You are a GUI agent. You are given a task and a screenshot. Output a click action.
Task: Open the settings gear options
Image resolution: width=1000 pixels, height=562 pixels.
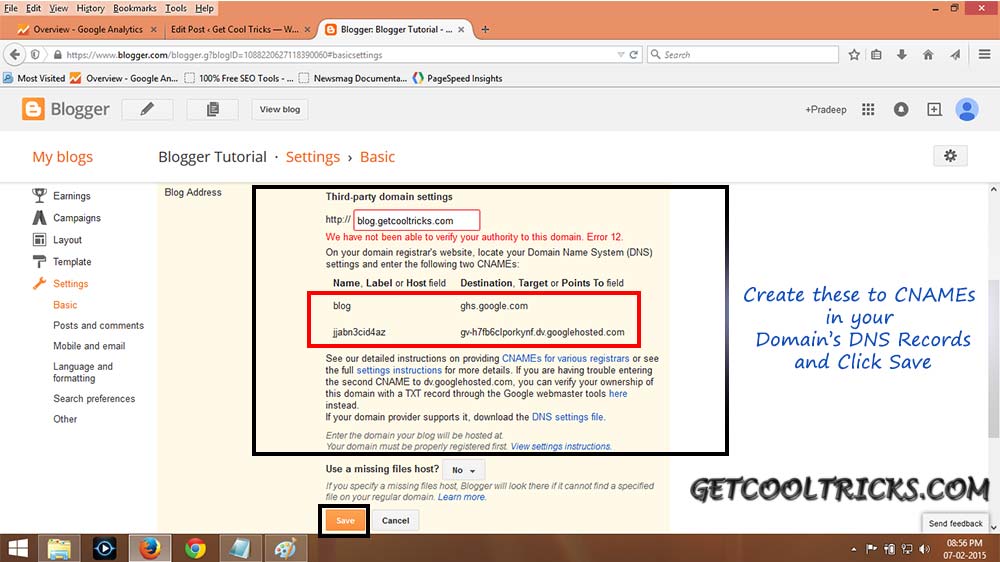(950, 156)
